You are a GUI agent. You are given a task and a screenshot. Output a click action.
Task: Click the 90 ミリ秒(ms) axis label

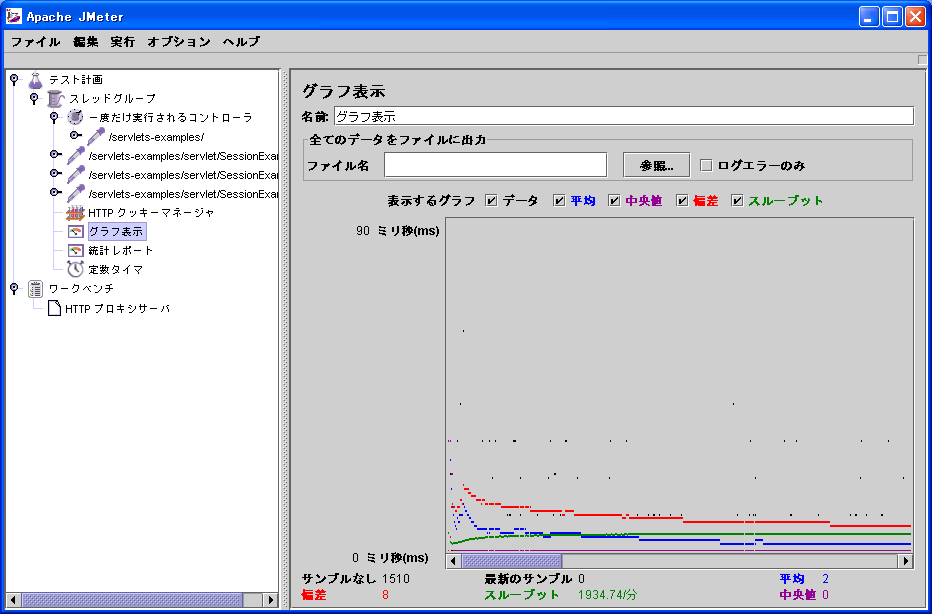[x=398, y=231]
